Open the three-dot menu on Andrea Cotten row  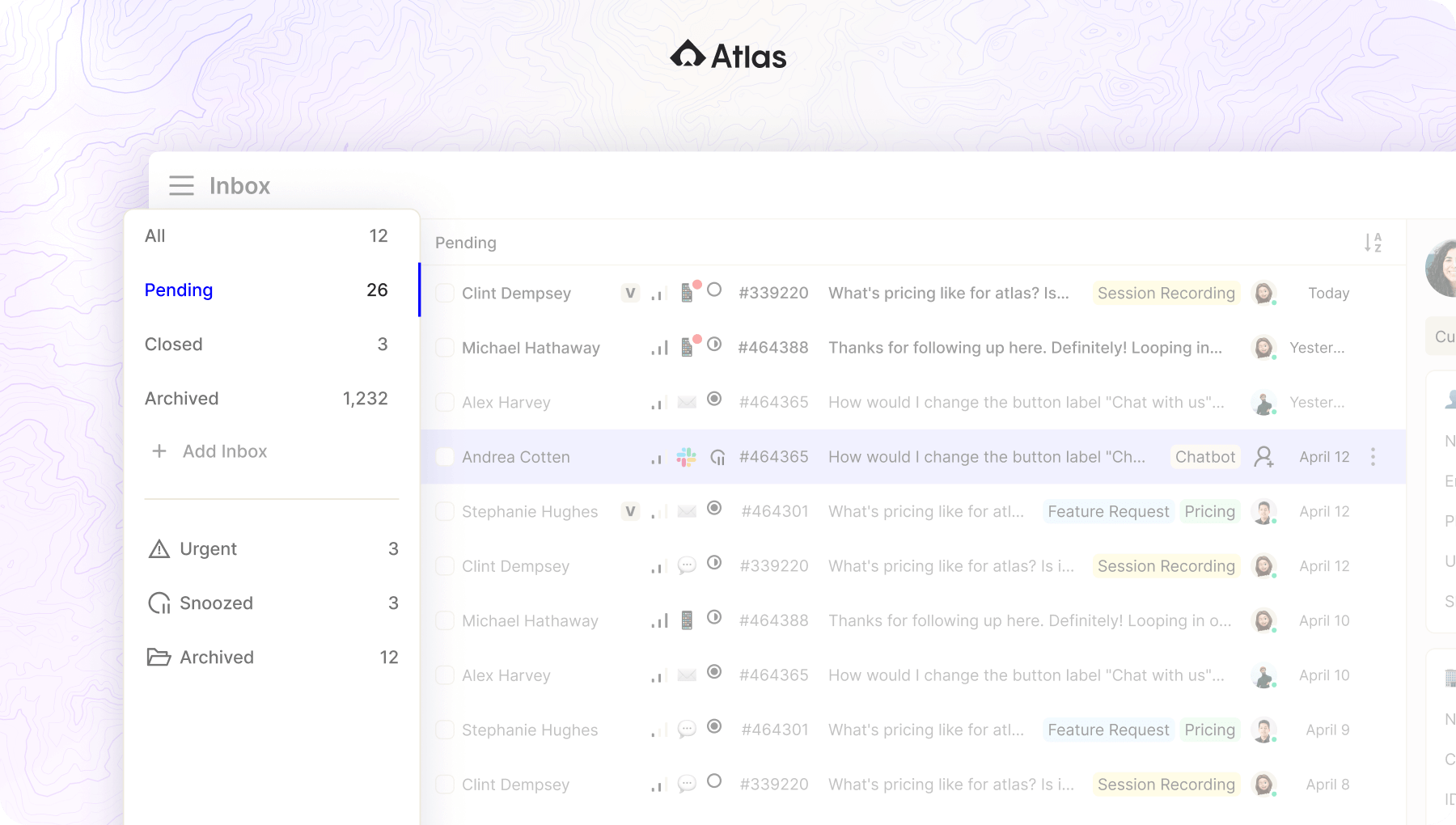coord(1373,457)
